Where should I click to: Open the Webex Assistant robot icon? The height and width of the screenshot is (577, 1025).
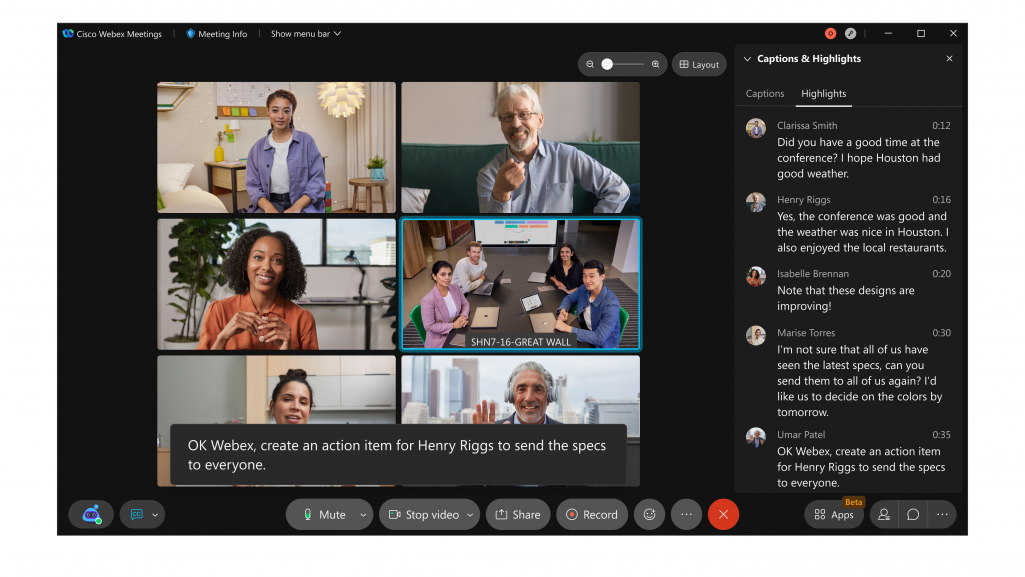click(90, 514)
